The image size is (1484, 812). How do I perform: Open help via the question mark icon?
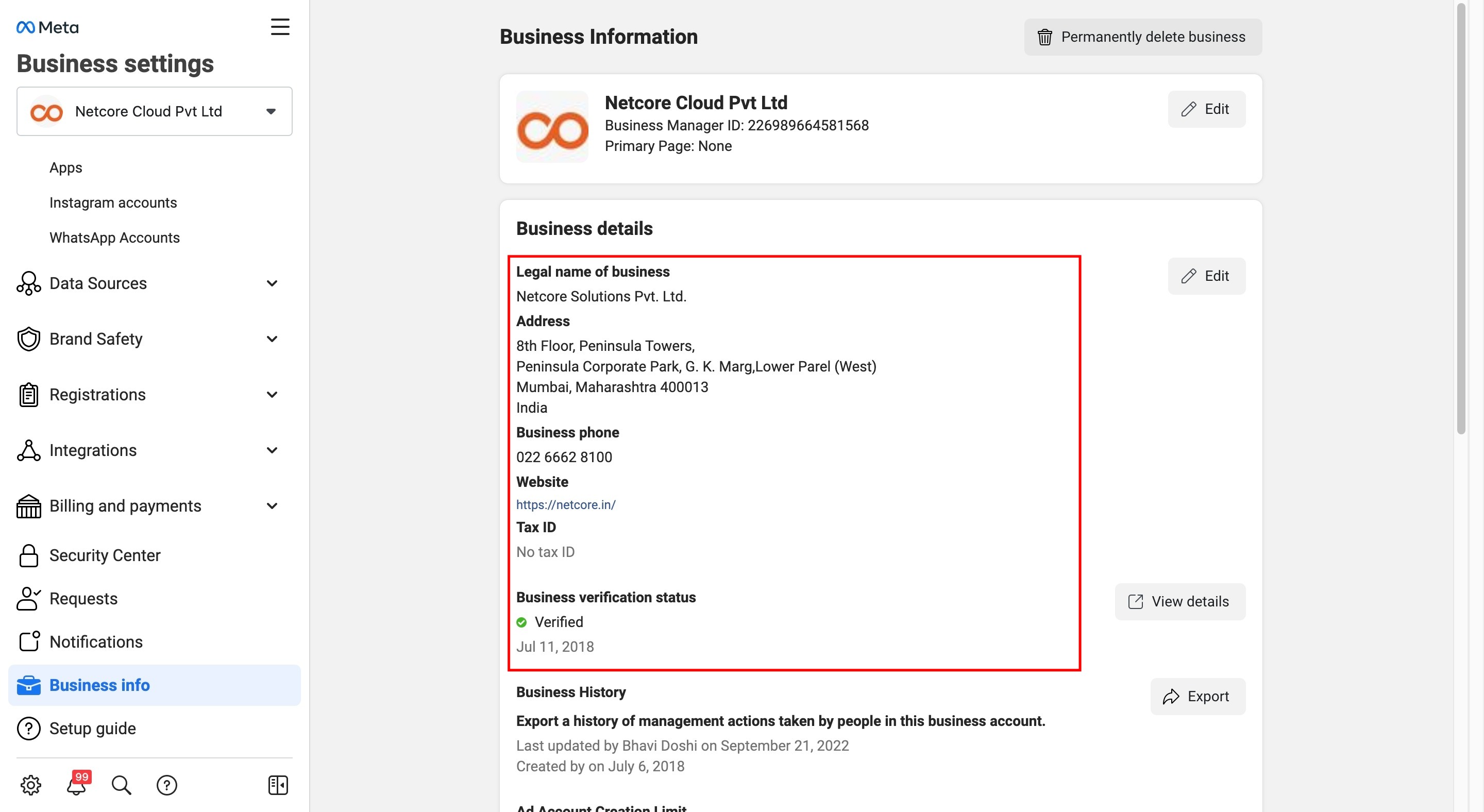pyautogui.click(x=166, y=784)
